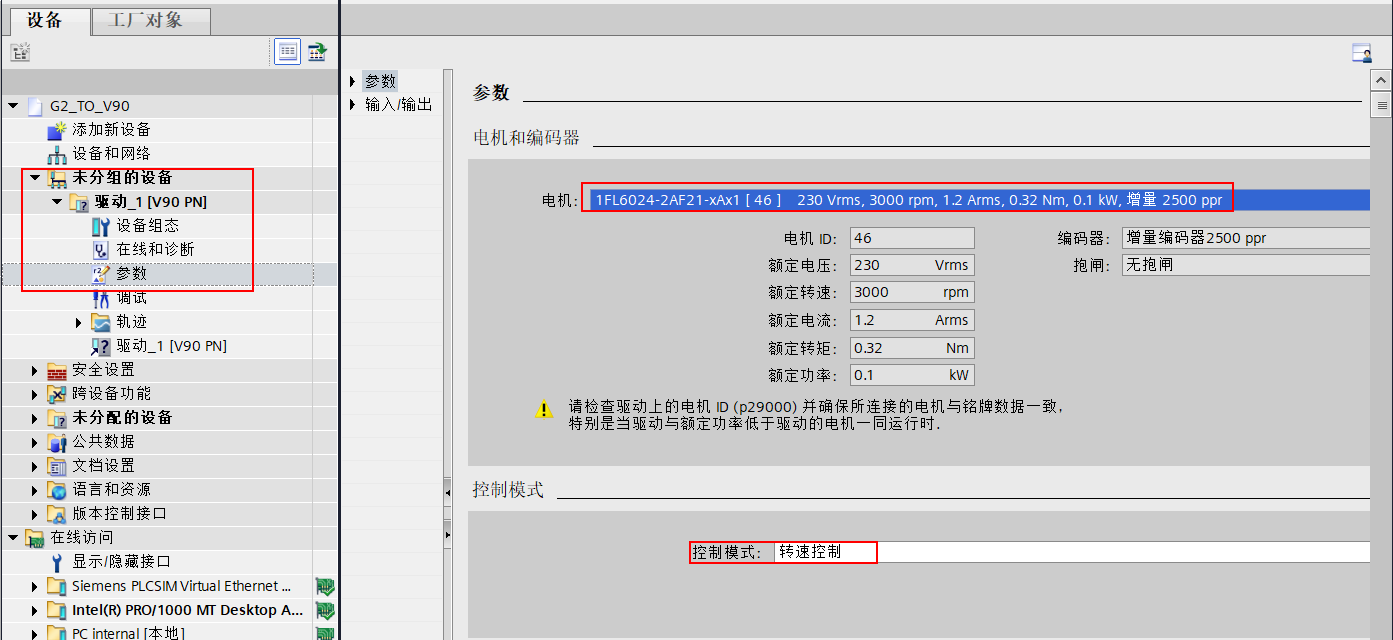1393x640 pixels.
Task: Click the user layout icon at top right
Action: [1362, 53]
